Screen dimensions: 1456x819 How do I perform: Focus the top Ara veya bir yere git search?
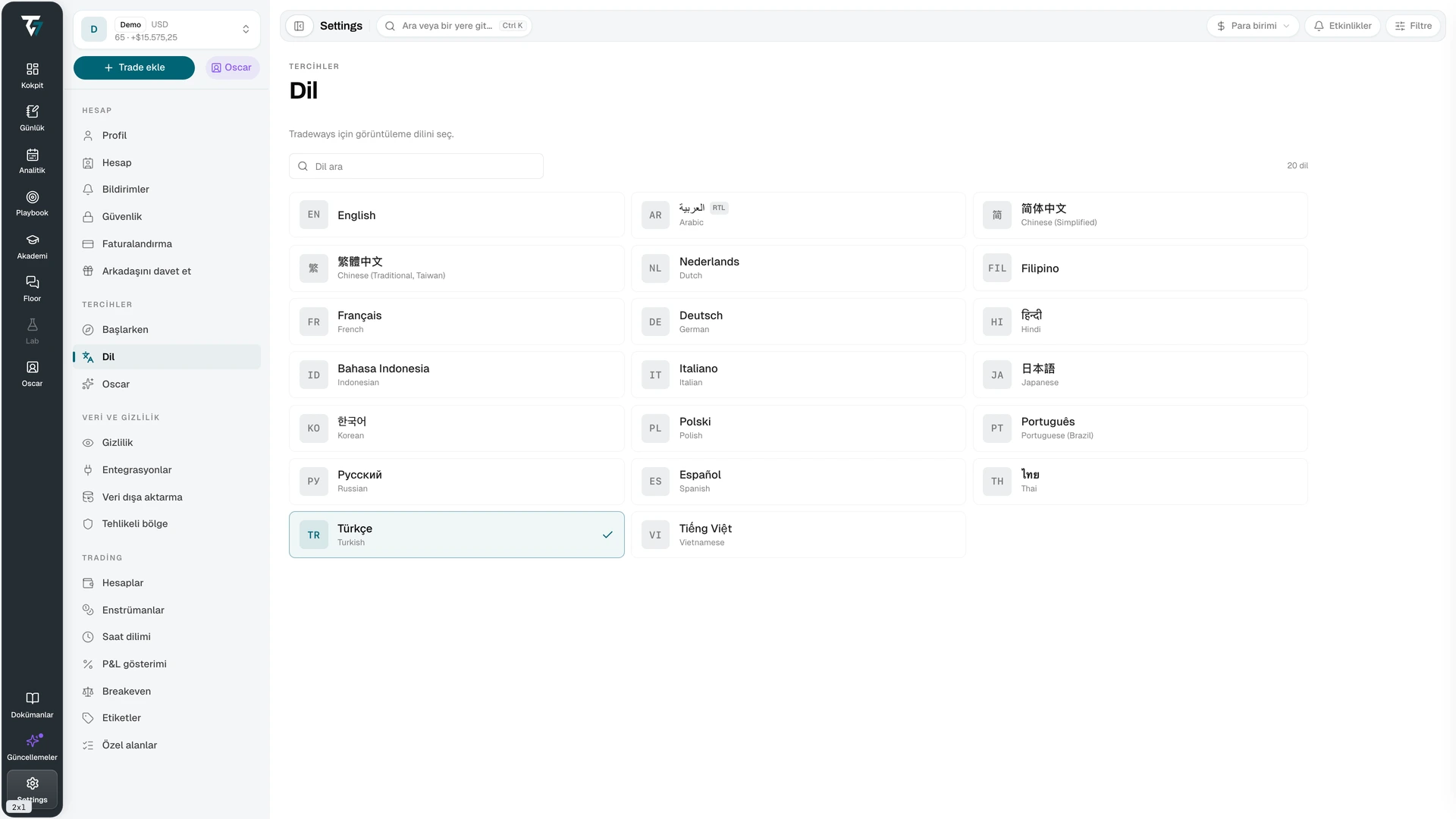[x=453, y=26]
